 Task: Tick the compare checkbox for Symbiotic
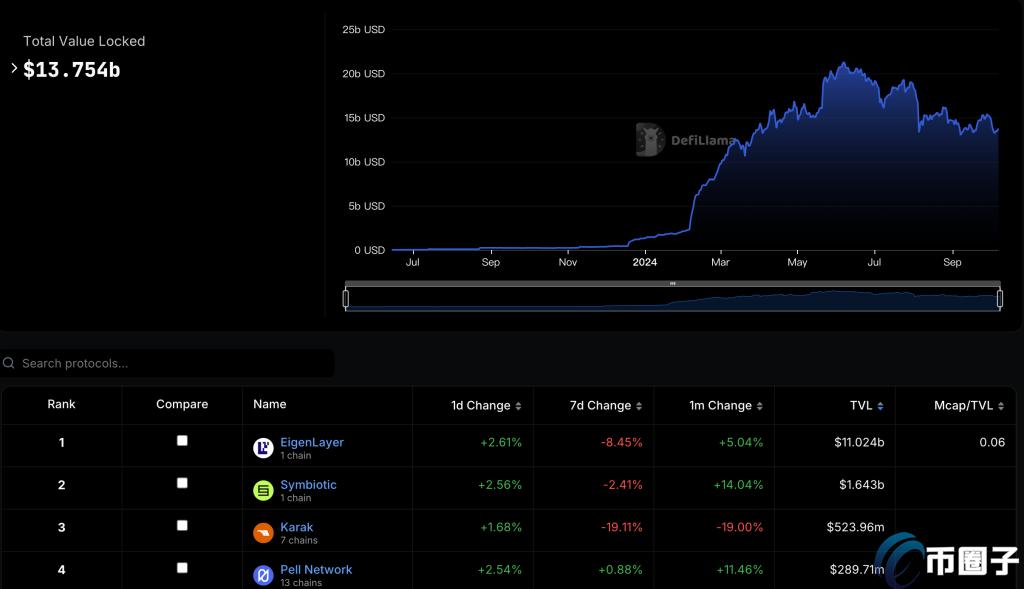coord(182,483)
